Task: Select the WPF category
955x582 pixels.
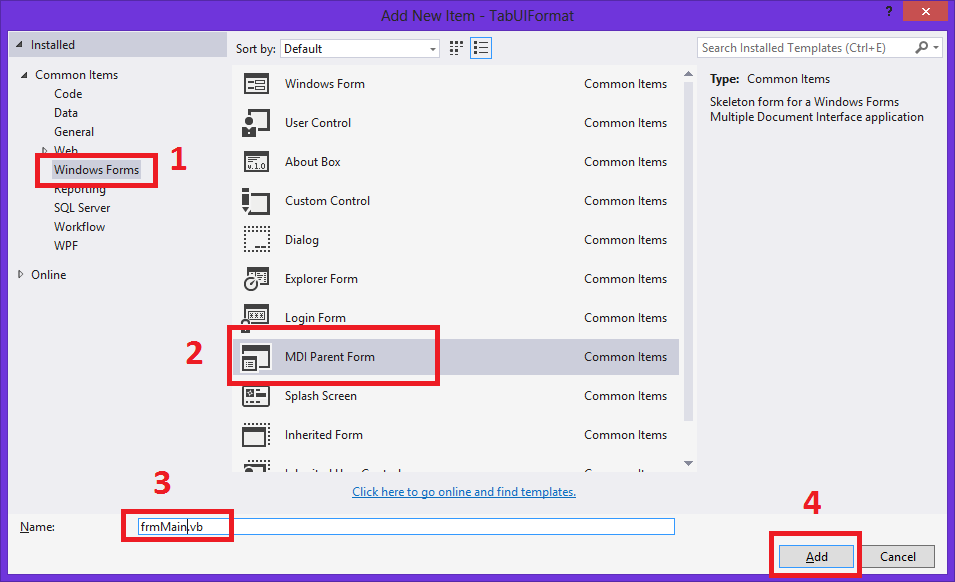Action: [66, 245]
